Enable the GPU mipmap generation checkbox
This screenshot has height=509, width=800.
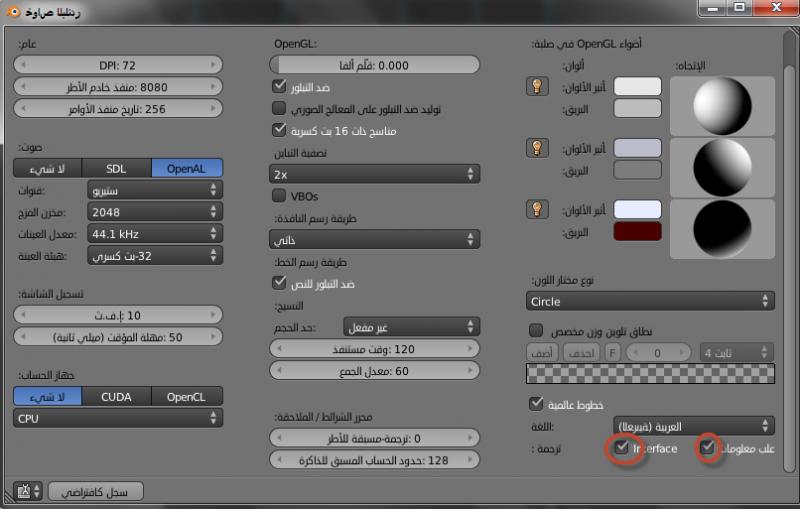[x=279, y=108]
